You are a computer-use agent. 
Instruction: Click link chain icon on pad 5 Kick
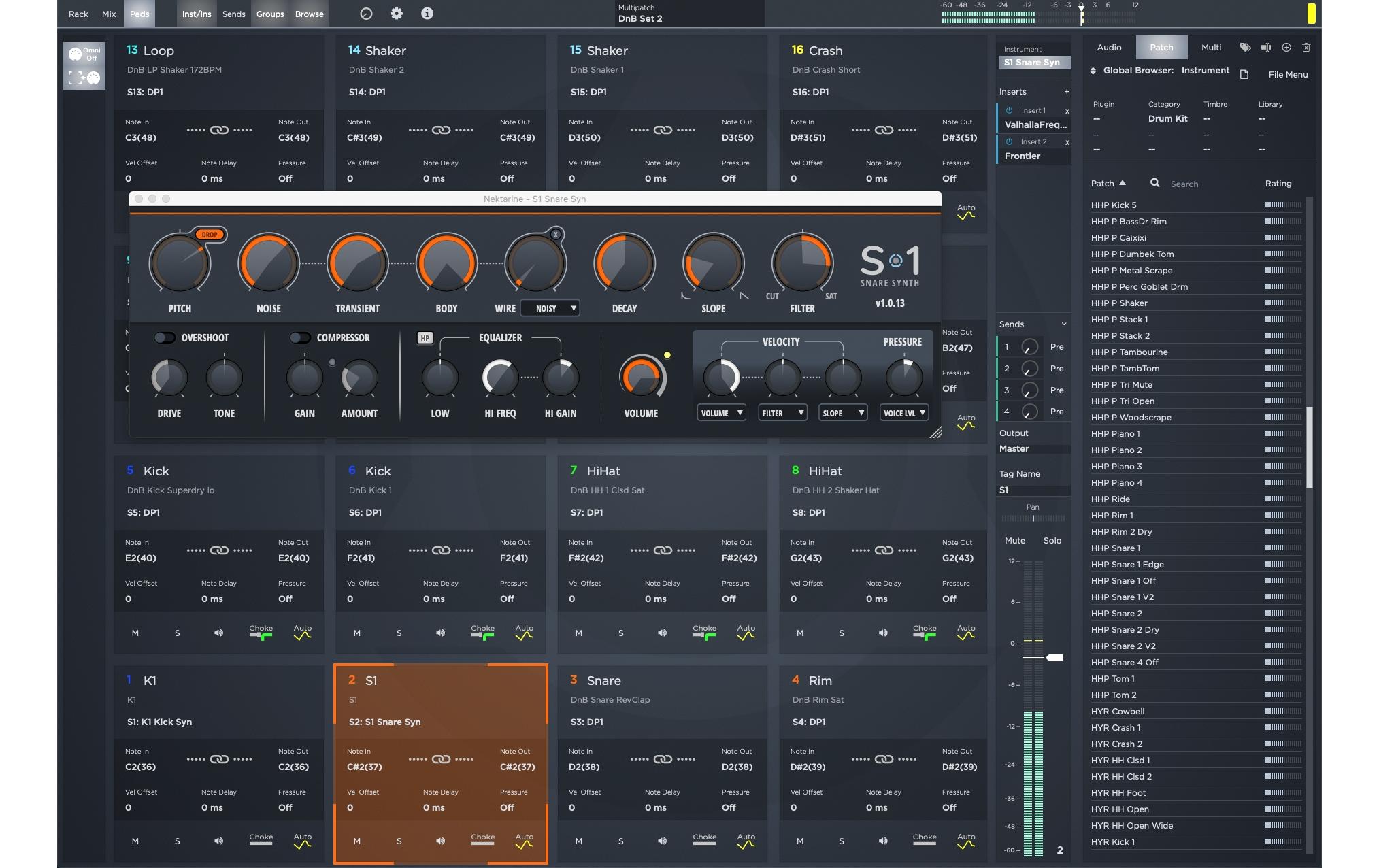point(219,550)
